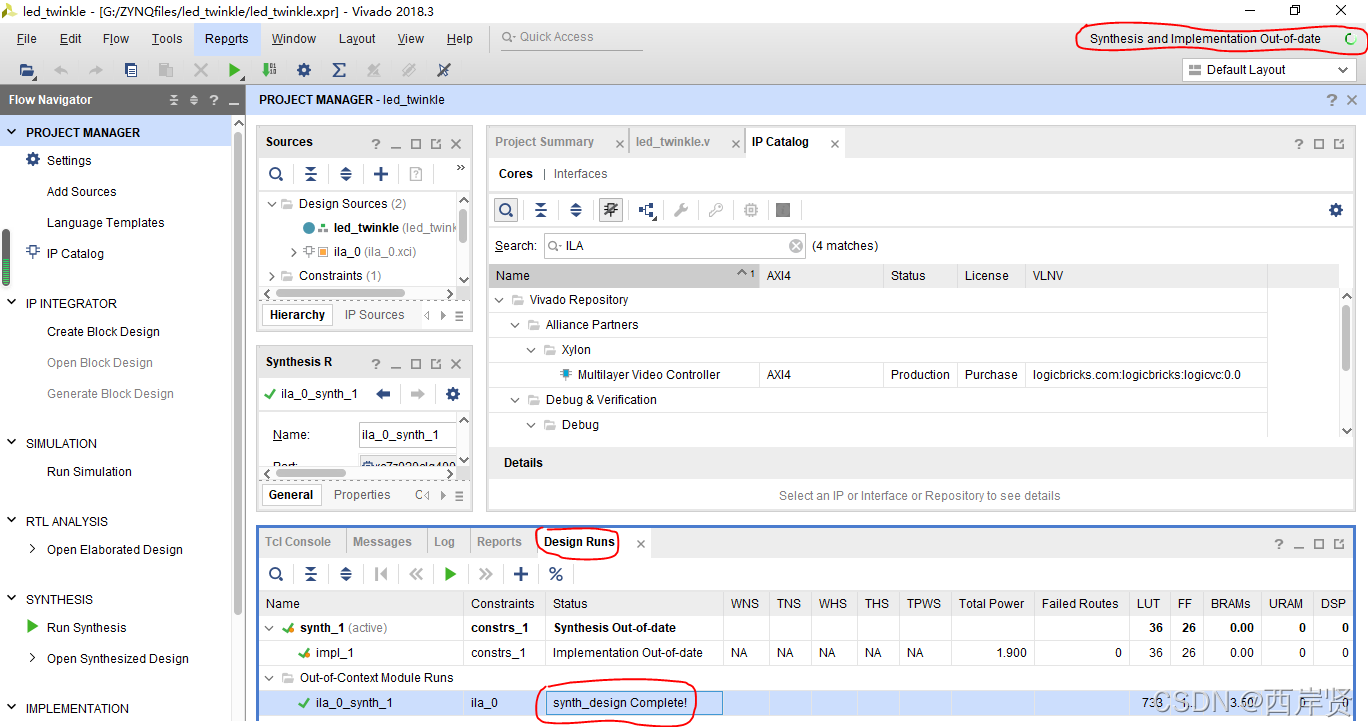Viewport: 1368px width, 727px height.
Task: Open toolbar Settings gear icon
Action: 304,70
